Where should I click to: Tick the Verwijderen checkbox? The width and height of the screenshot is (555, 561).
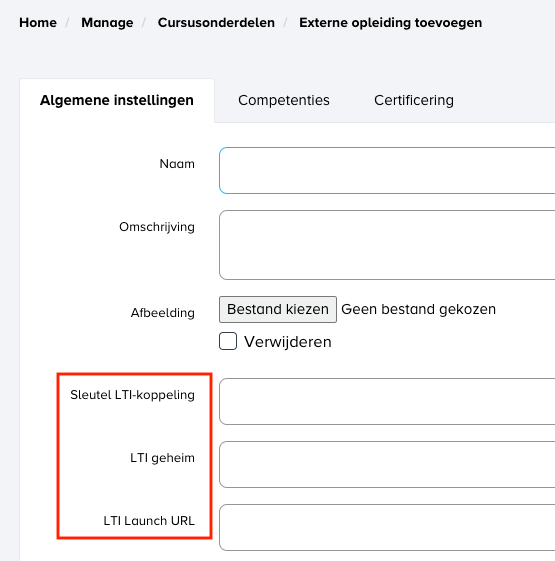(228, 341)
